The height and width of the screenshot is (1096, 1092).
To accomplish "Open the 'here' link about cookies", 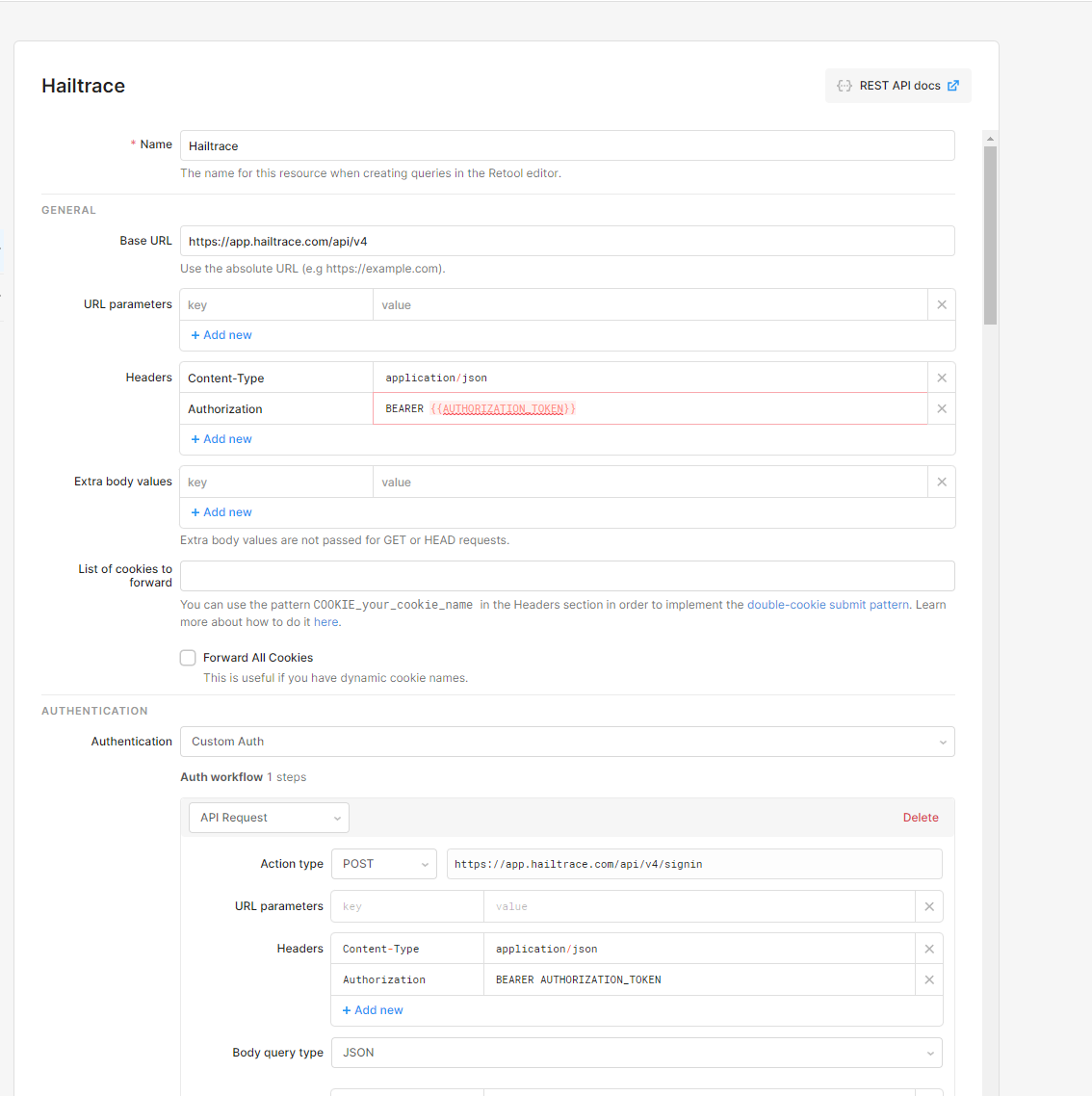I will pos(325,622).
